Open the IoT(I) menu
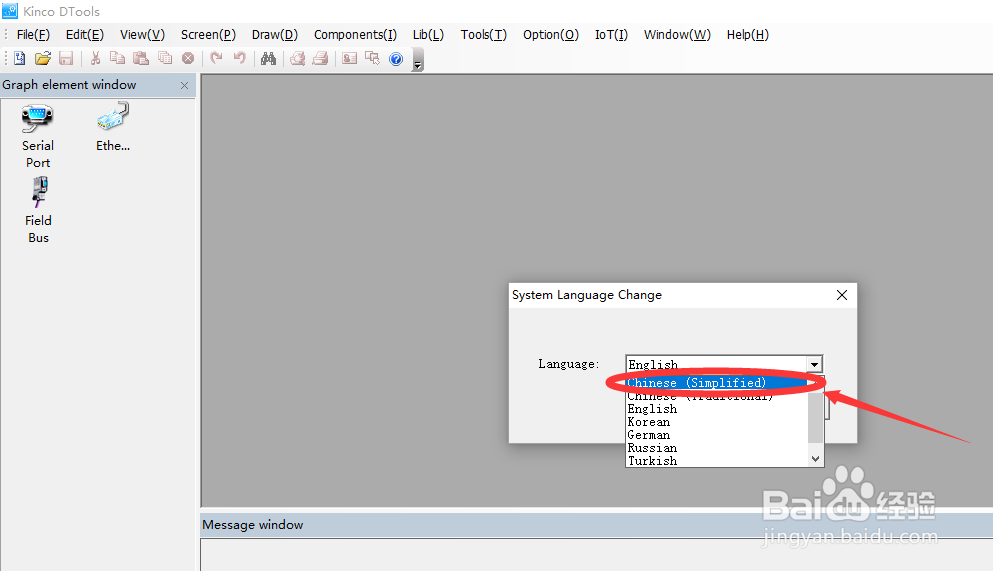This screenshot has width=993, height=571. point(611,35)
